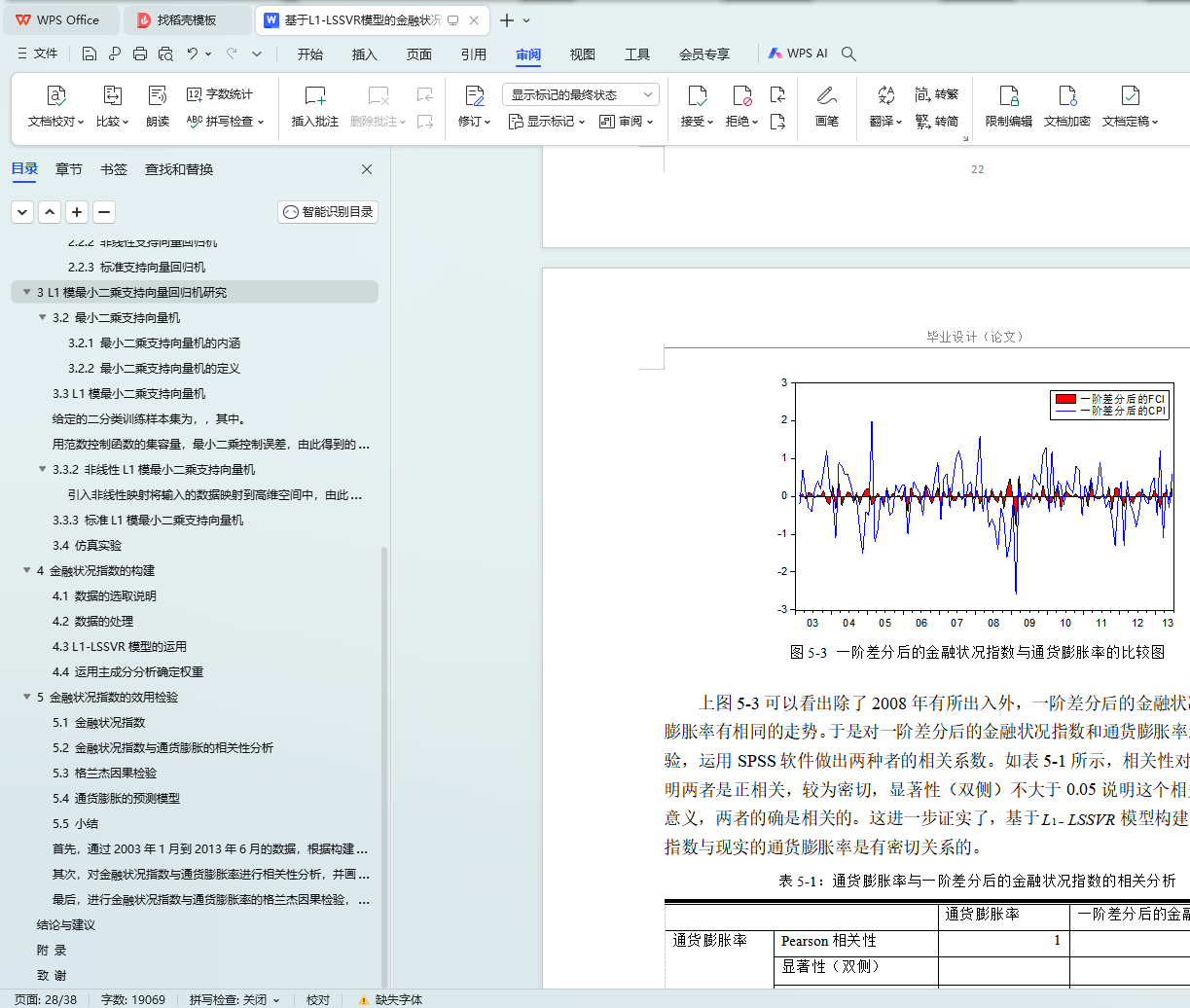Go to next change icon below previous
The width and height of the screenshot is (1190, 1008).
tap(777, 122)
